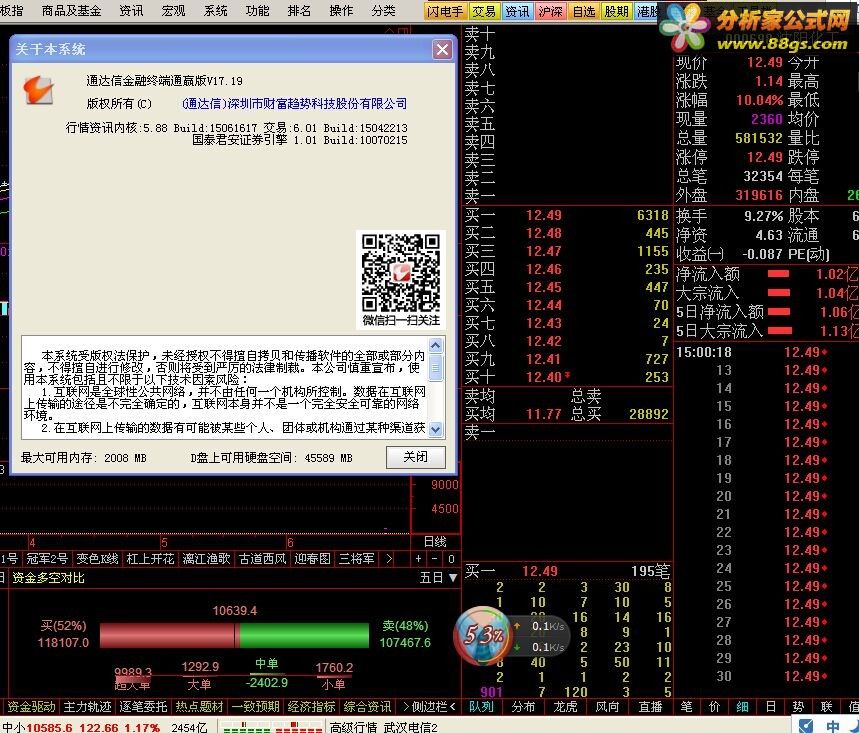Click the 关闭 button in the about dialog
The height and width of the screenshot is (733, 859).
coord(416,457)
